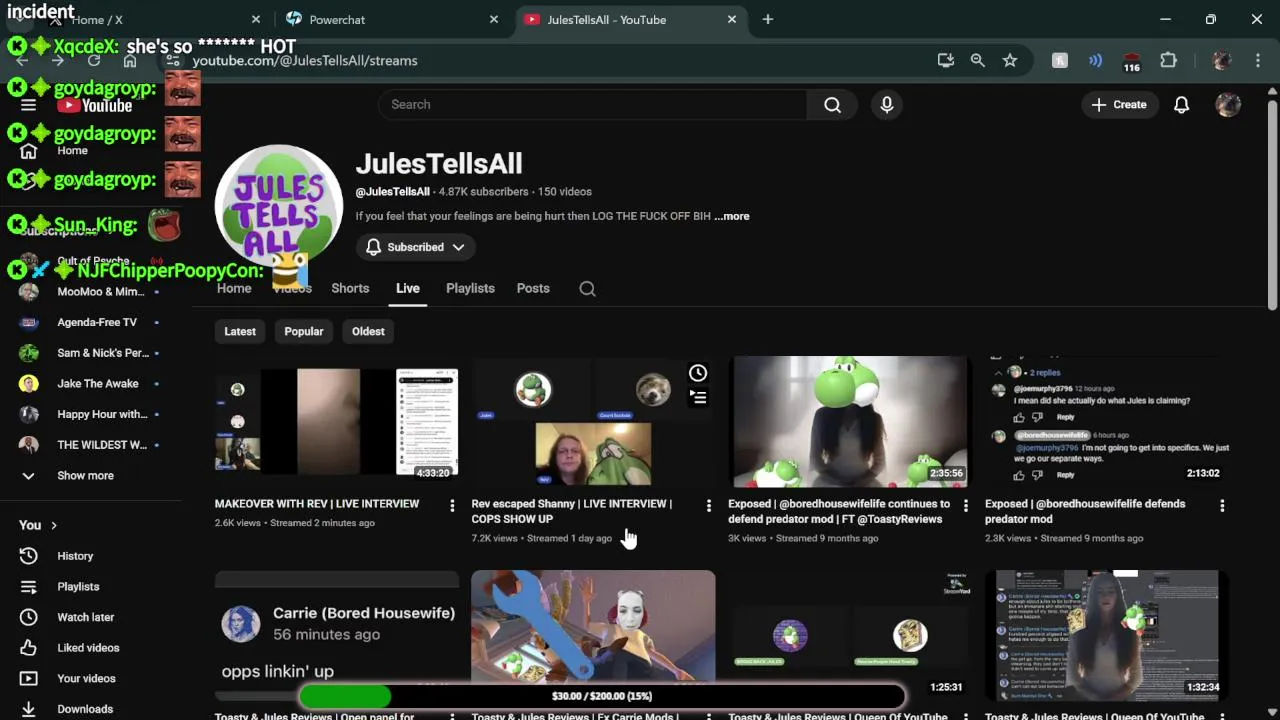The image size is (1280, 720).
Task: Switch to the channel Home tab
Action: (234, 288)
